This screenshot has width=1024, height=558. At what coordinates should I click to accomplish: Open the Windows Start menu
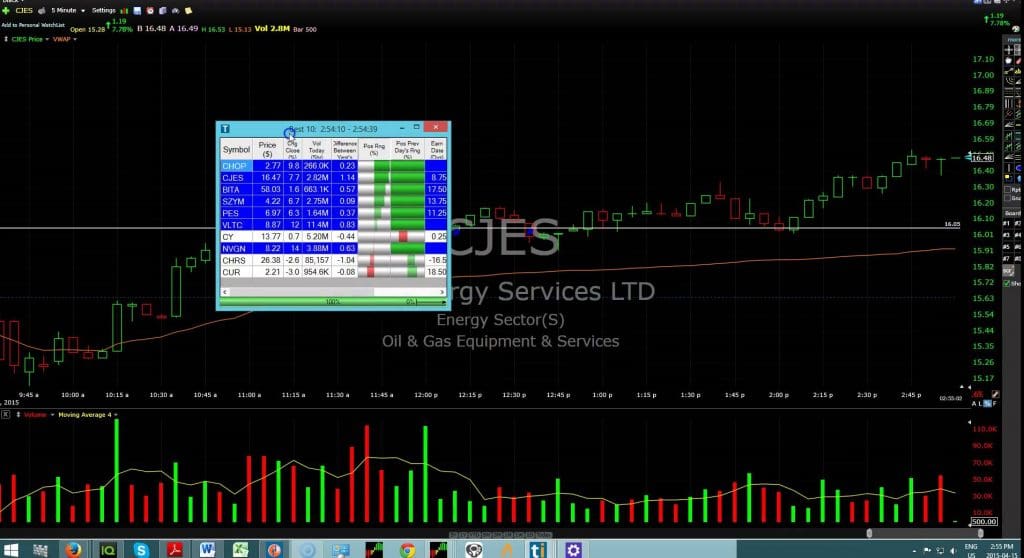[x=10, y=550]
